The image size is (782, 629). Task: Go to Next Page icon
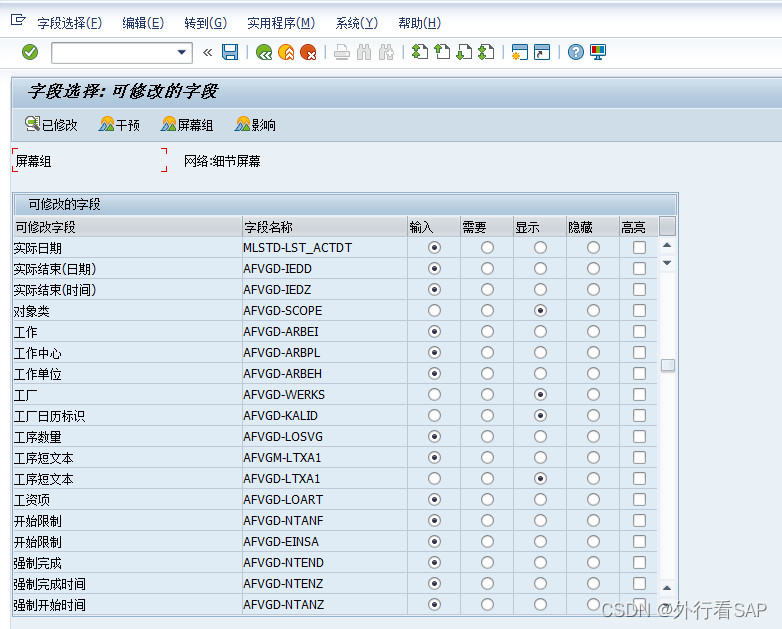[464, 52]
